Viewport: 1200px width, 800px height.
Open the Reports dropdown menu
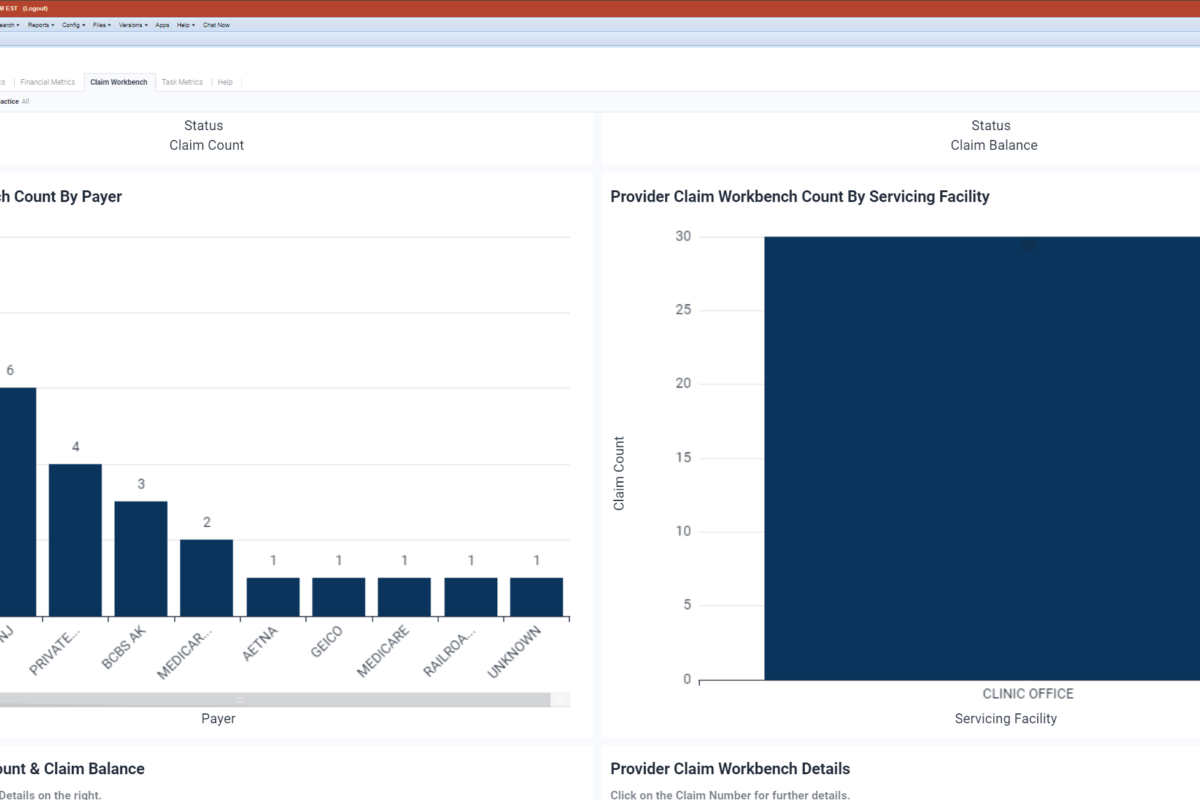pos(41,25)
